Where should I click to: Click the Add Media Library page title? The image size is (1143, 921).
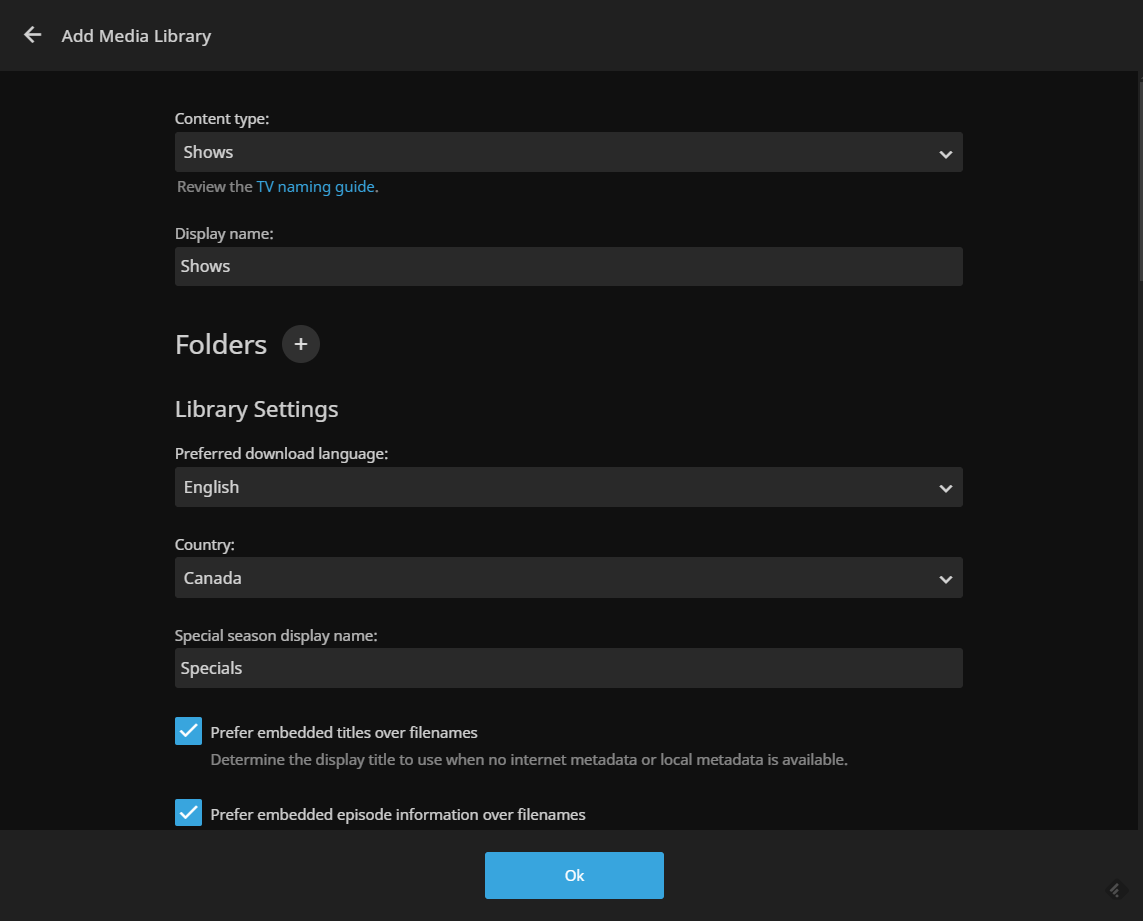pyautogui.click(x=136, y=36)
